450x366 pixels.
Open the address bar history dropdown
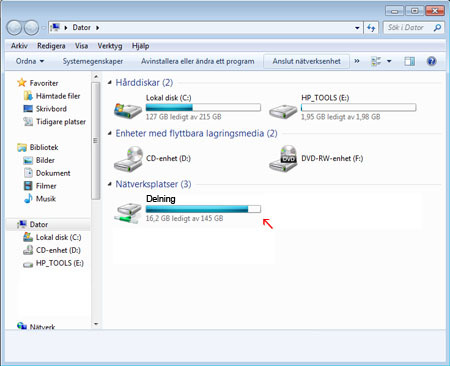357,28
